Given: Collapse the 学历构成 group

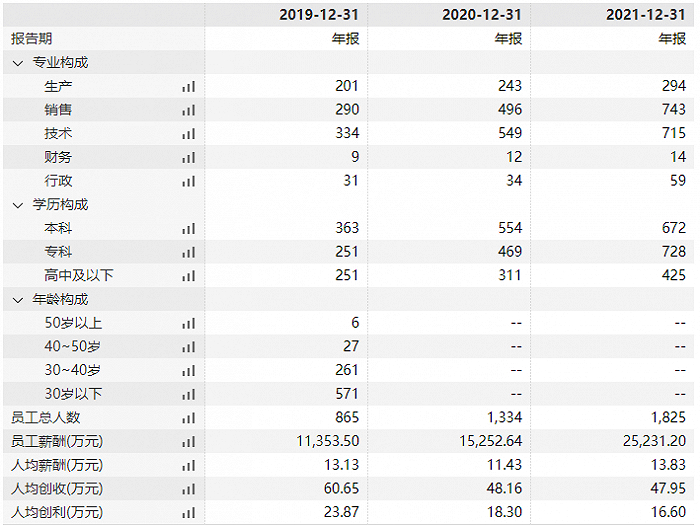Looking at the screenshot, I should [x=17, y=205].
